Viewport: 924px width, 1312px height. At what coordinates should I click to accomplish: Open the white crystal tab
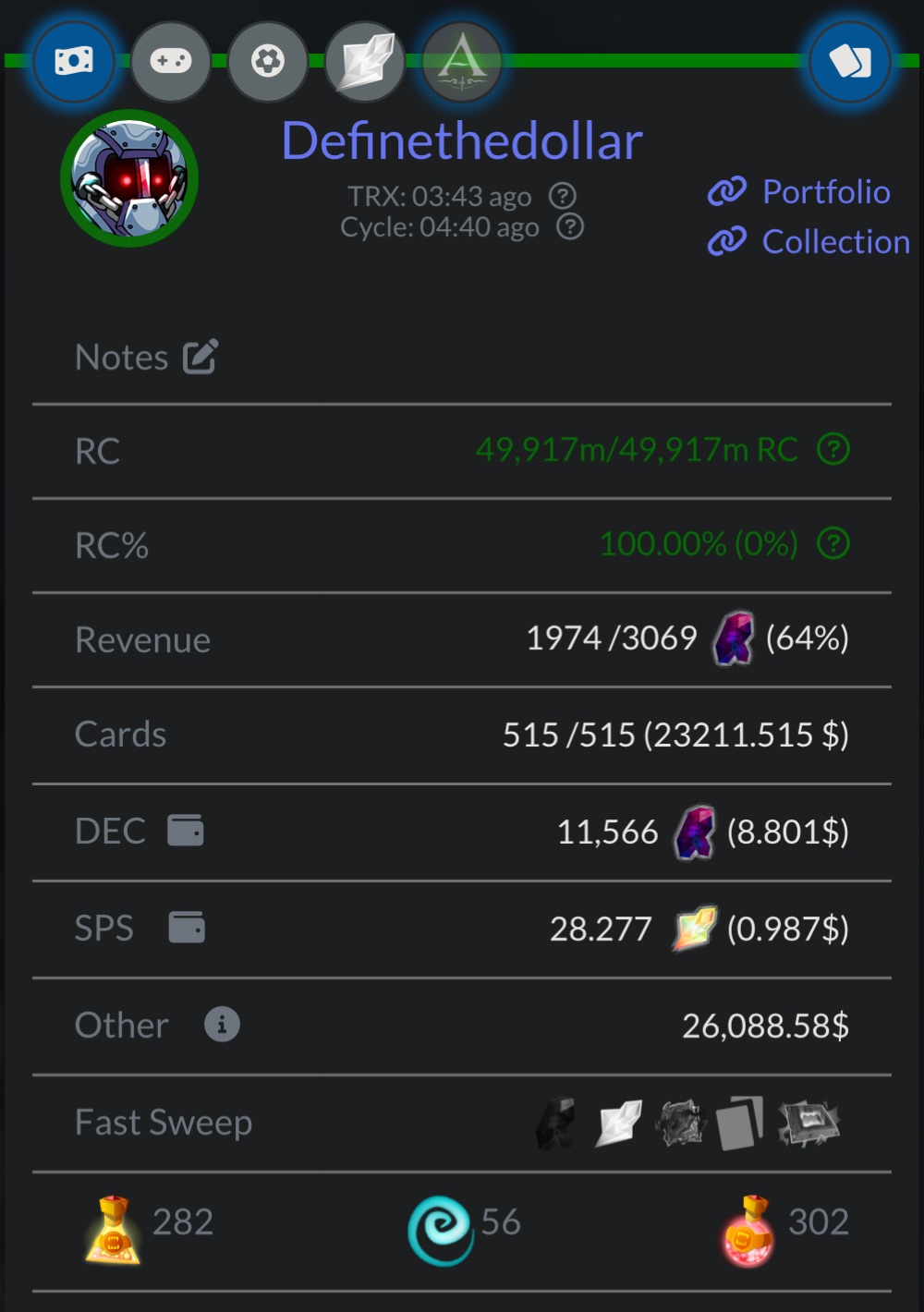(x=365, y=62)
